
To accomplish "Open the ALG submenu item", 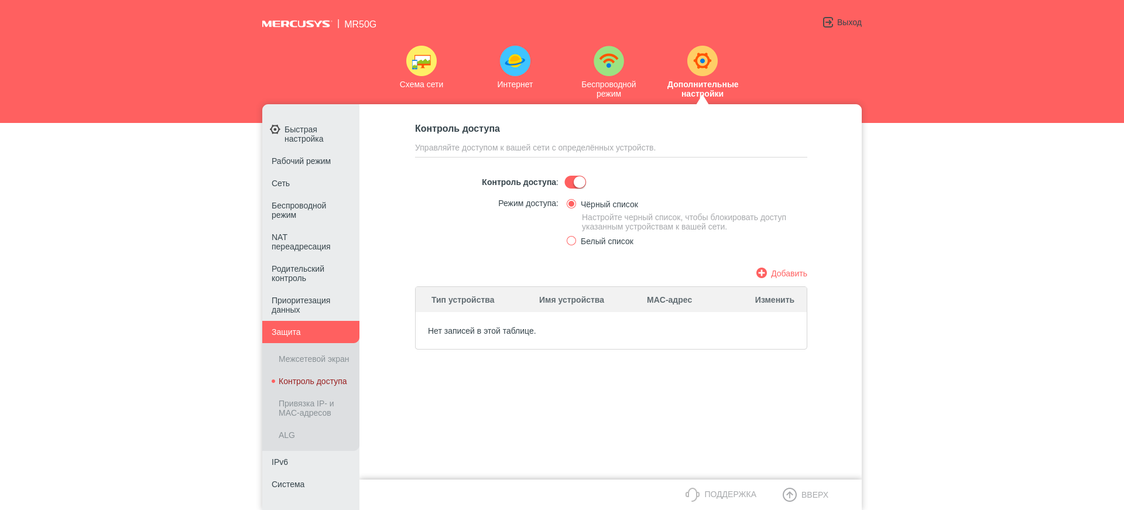I will tap(287, 435).
